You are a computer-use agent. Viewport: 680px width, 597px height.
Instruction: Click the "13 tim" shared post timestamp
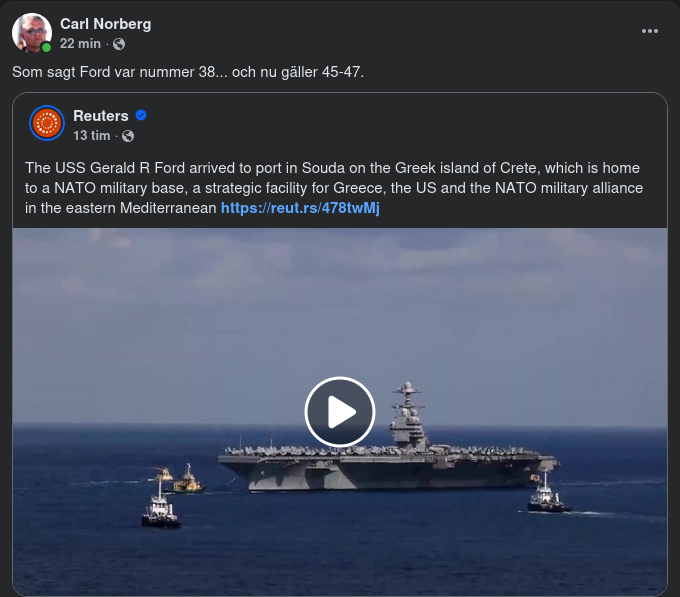(91, 136)
